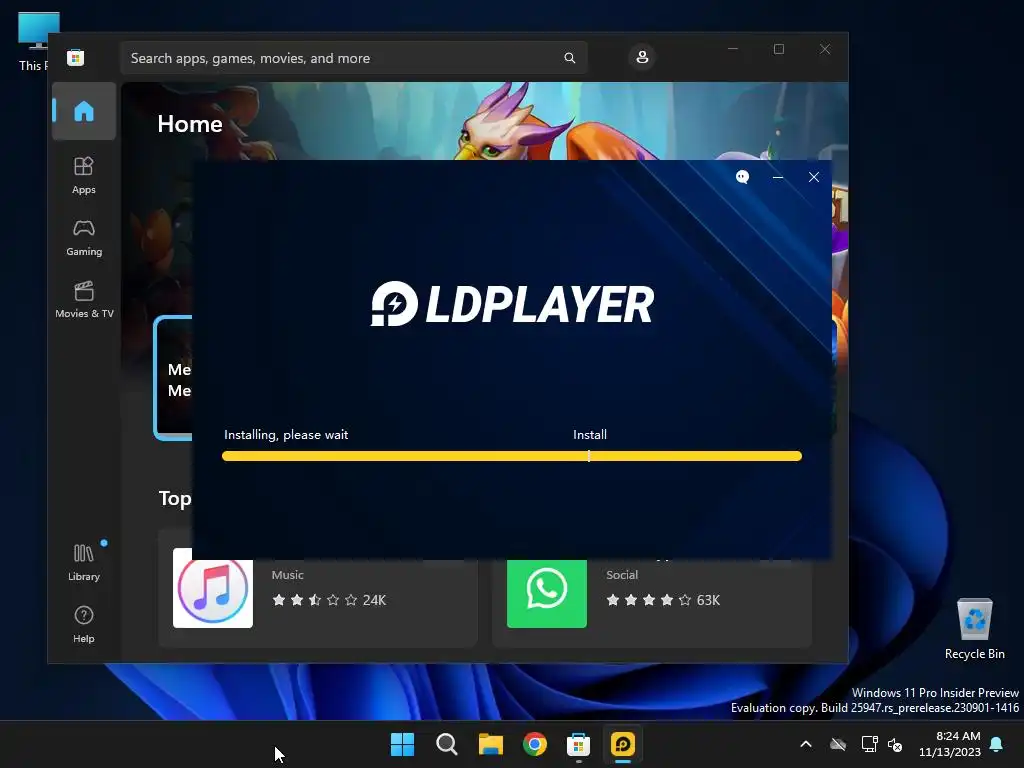Open the clock showing 8:24 AM
The image size is (1024, 768).
click(x=950, y=744)
